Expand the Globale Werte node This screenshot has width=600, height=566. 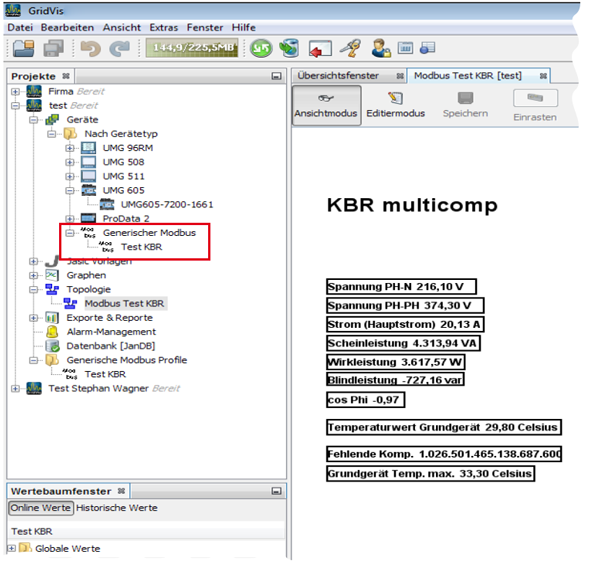pyautogui.click(x=12, y=548)
